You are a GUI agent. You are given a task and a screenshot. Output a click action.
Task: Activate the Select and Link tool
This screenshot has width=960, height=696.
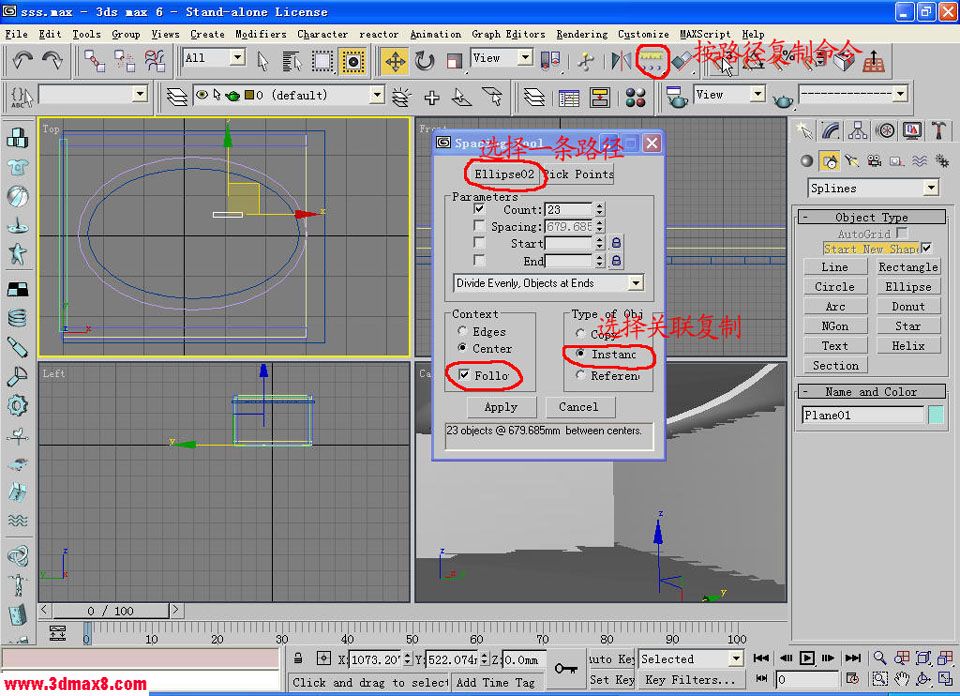point(95,61)
